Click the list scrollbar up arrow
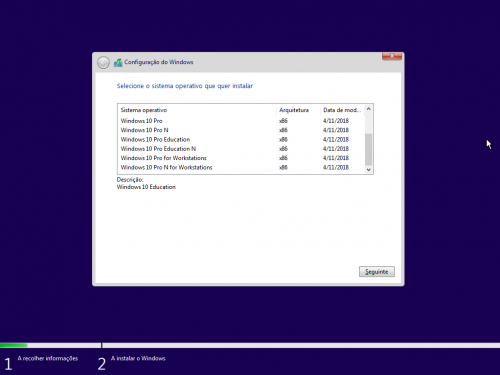500x375 pixels. 368,109
